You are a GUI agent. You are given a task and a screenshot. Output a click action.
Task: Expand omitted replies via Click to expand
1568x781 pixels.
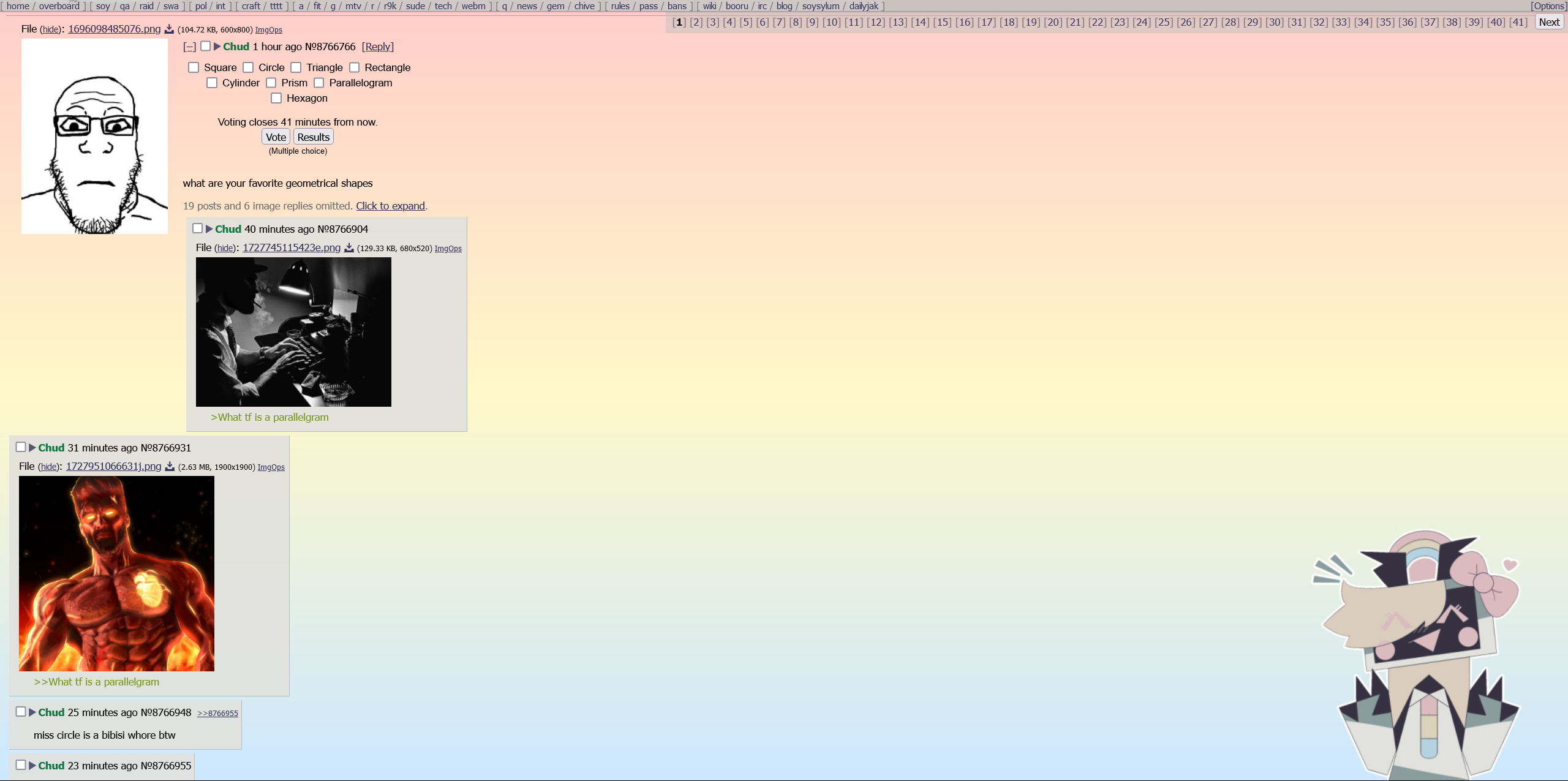point(390,206)
